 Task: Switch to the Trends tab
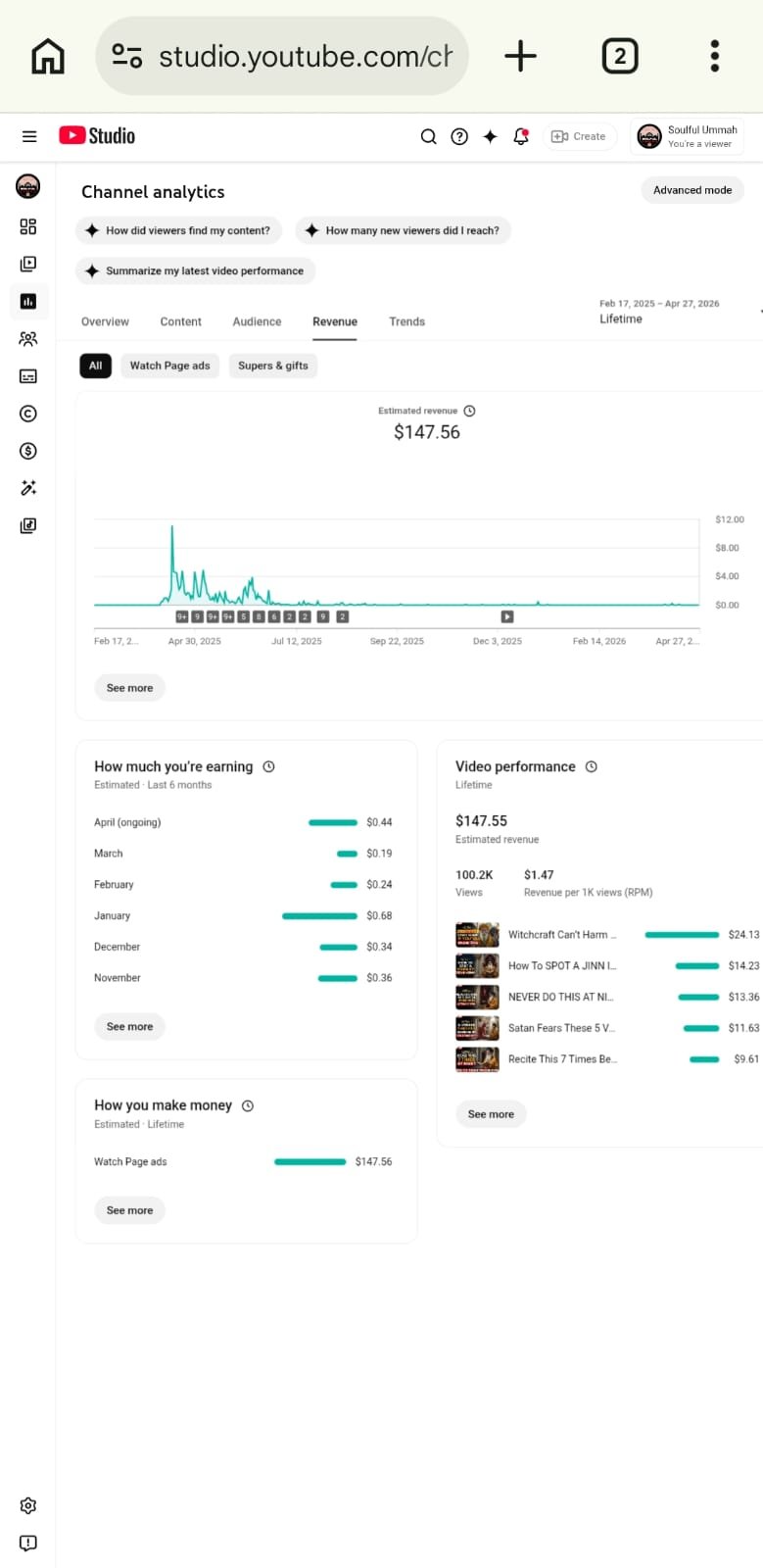pos(406,321)
